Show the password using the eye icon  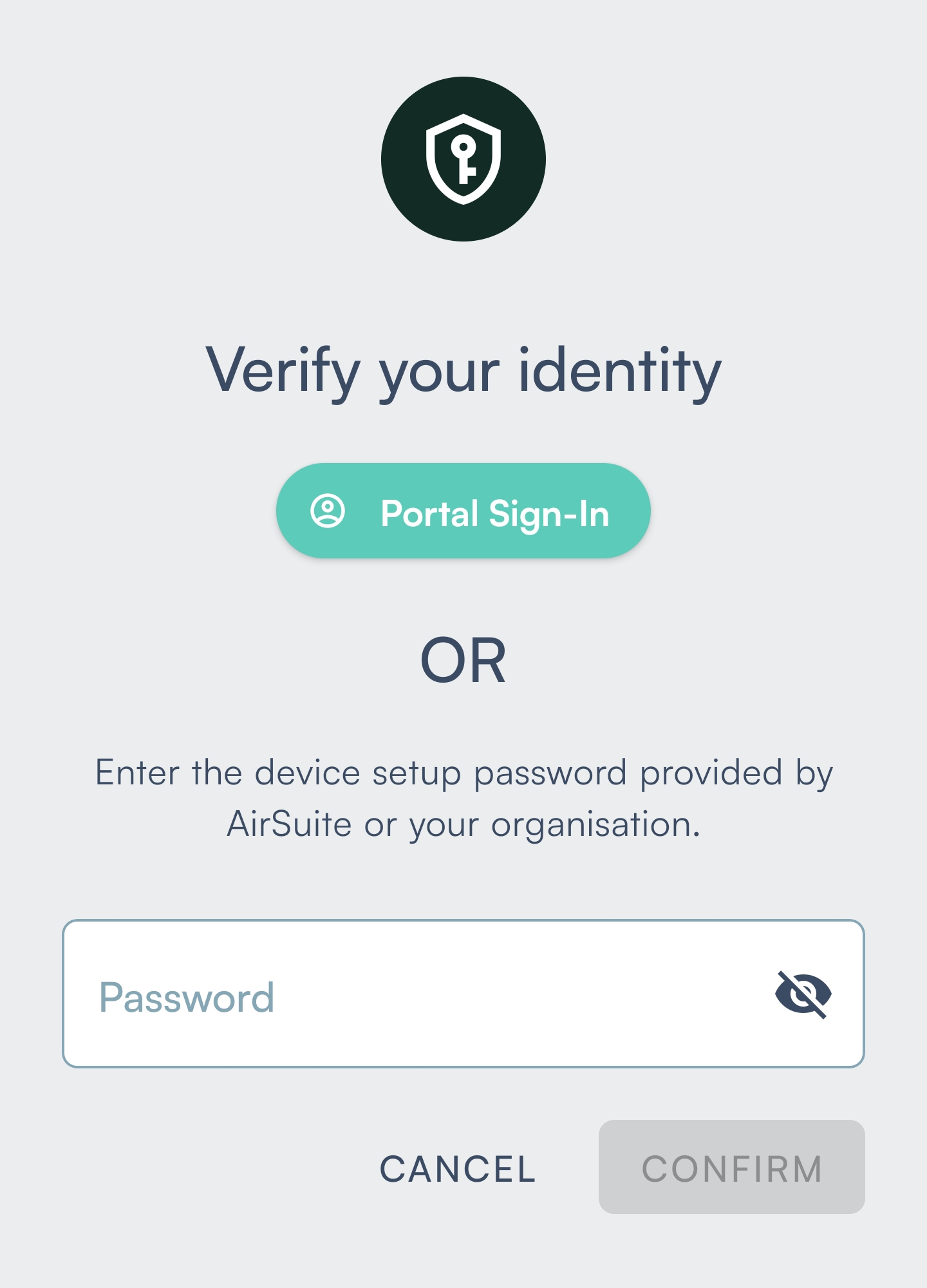tap(803, 994)
